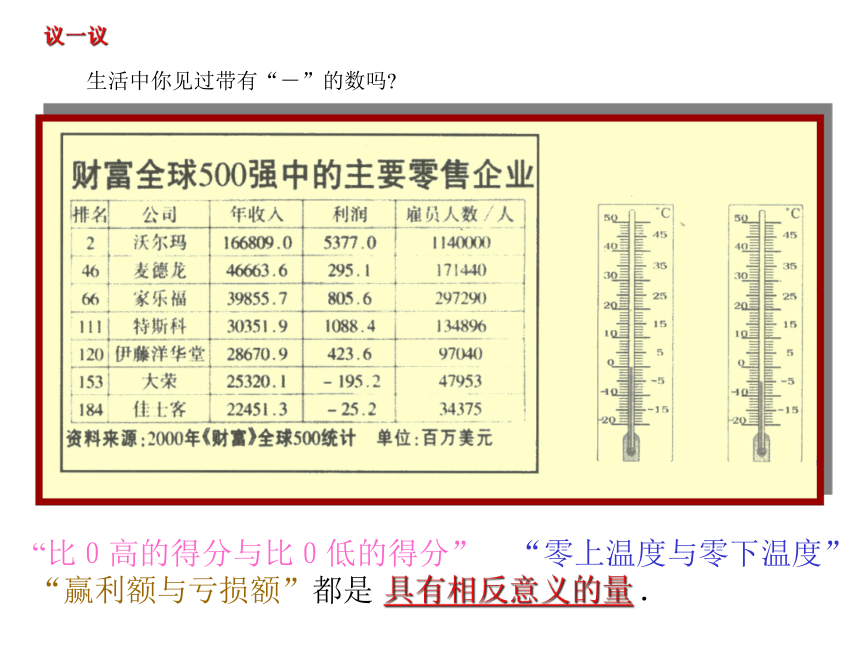
Task: Select the pink phrase "比 0 高的得分与比 0 低的得分"
Action: click(248, 553)
